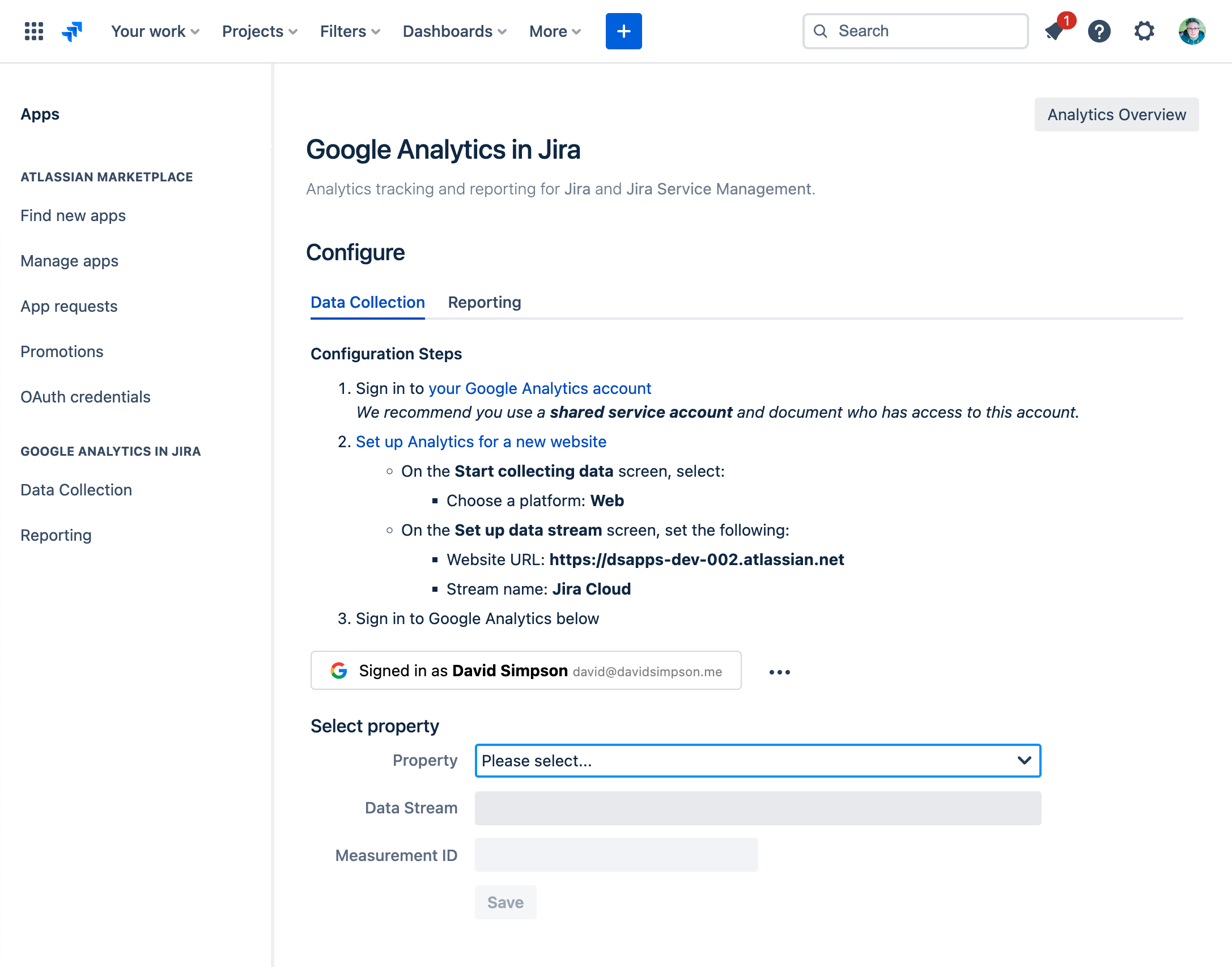Expand the Dashboards dropdown

pyautogui.click(x=454, y=31)
